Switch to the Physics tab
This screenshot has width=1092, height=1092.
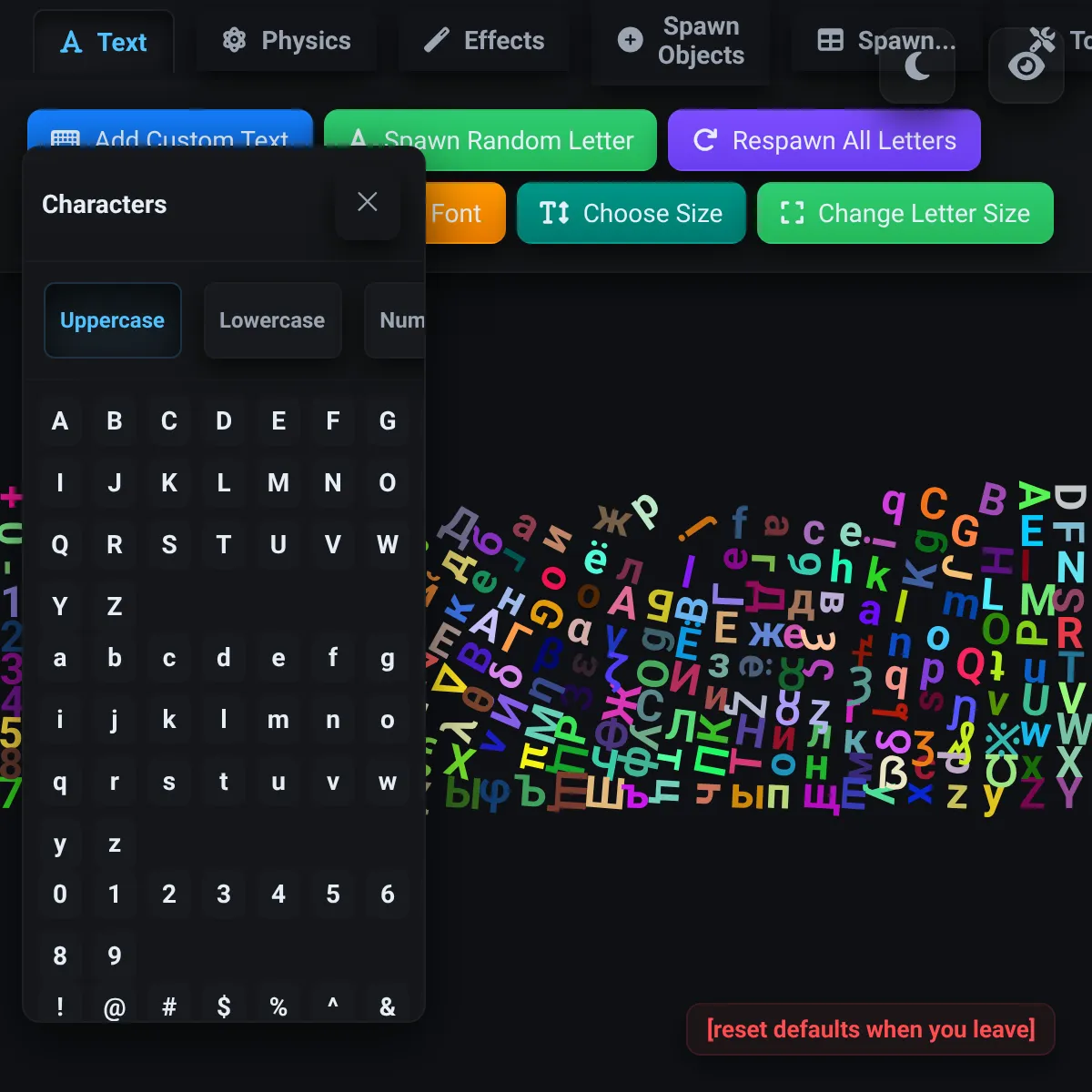point(287,41)
